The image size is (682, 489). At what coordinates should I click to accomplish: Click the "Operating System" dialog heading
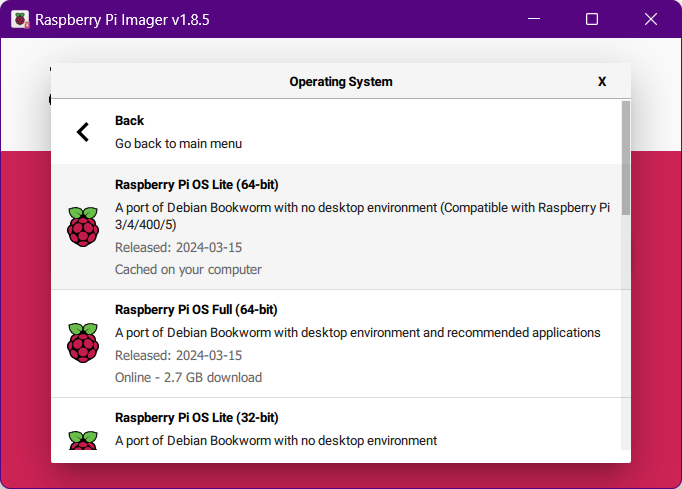click(341, 81)
